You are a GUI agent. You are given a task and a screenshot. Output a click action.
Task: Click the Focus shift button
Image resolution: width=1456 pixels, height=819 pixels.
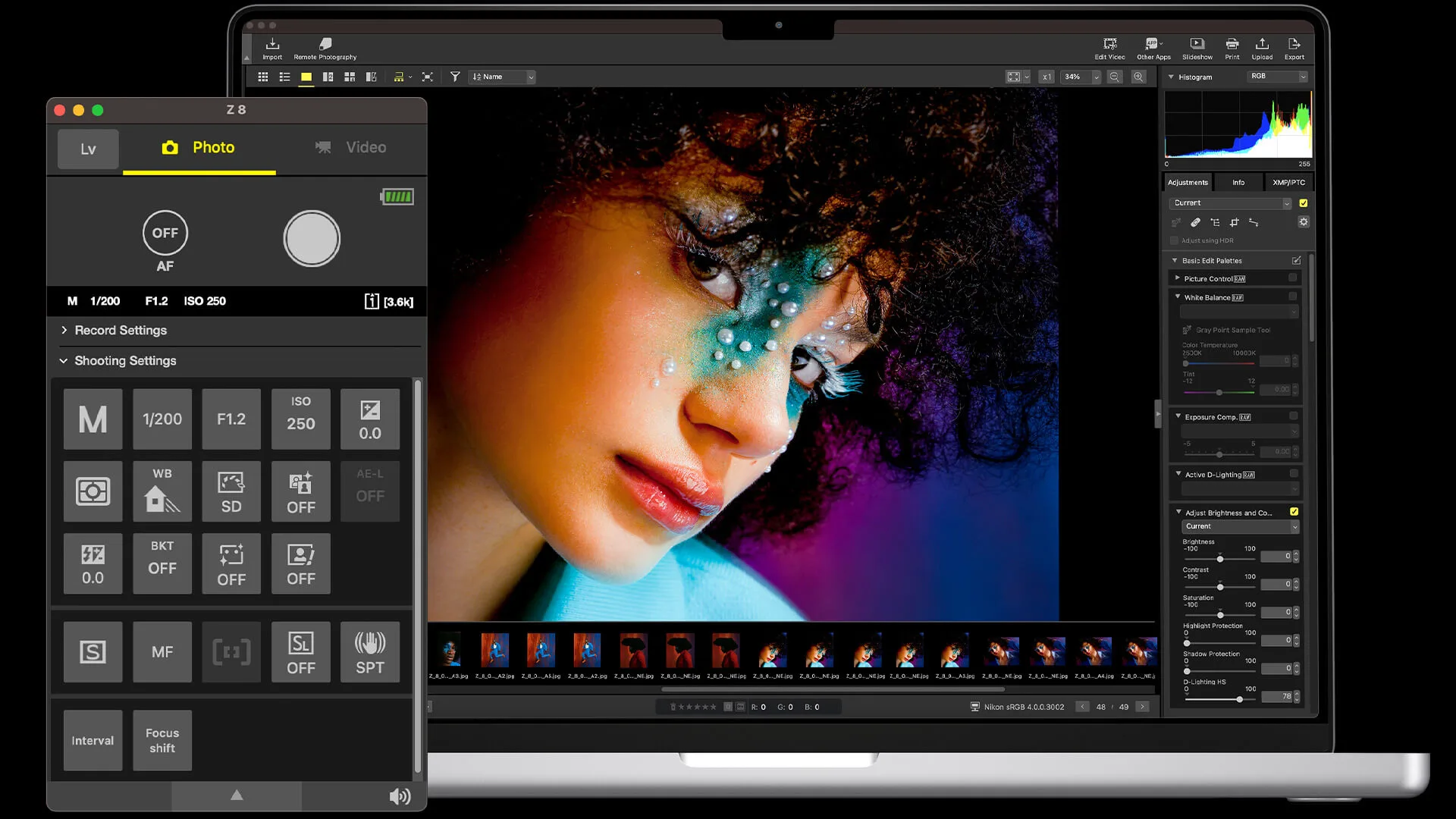point(162,740)
